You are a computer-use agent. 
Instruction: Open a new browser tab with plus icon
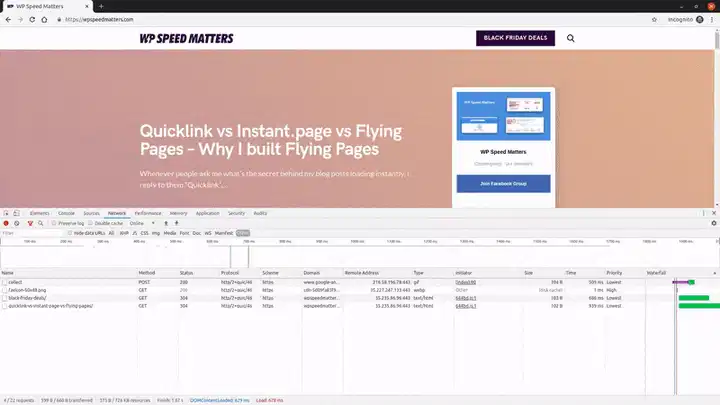pos(101,6)
